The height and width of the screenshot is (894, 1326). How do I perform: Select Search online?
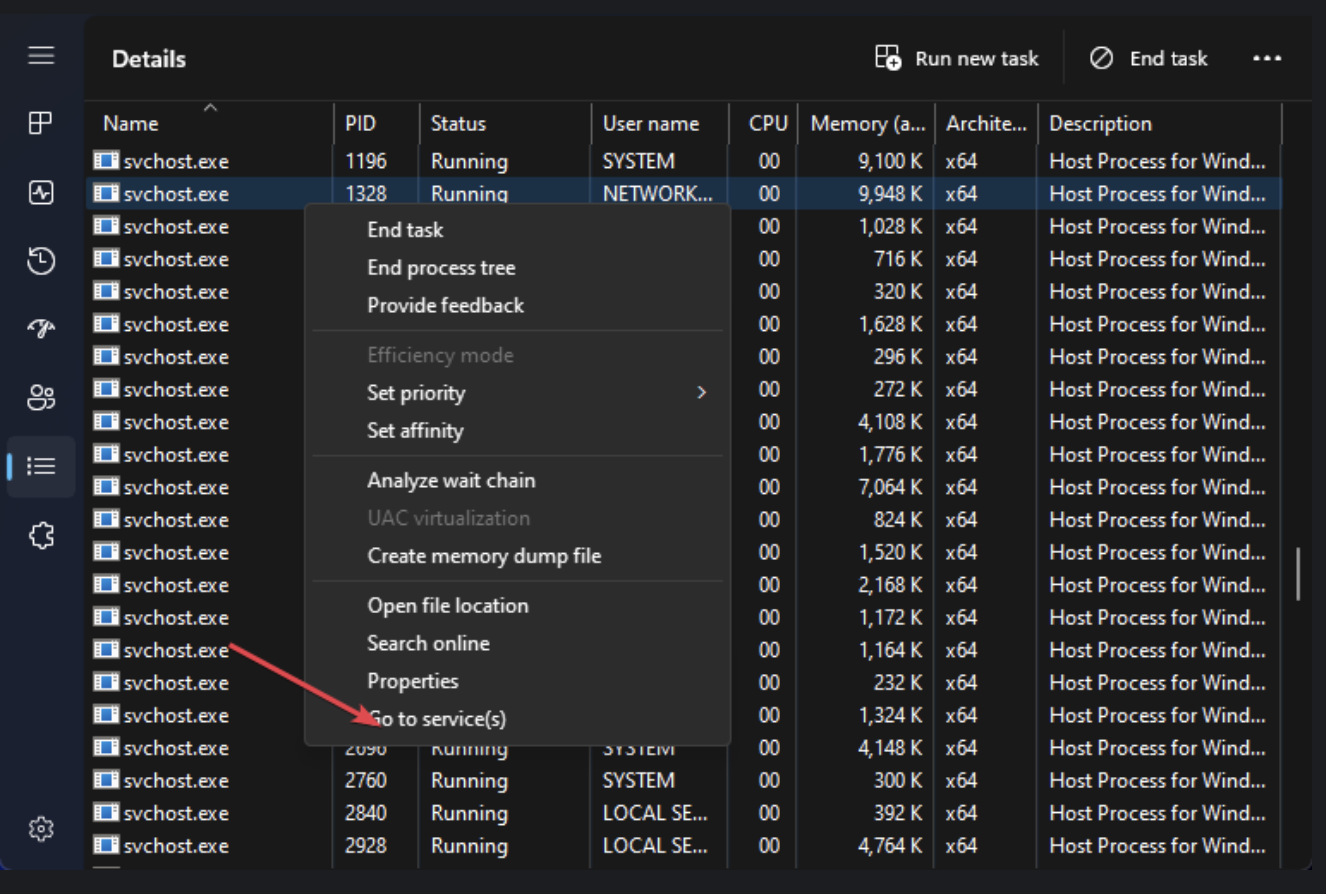tap(428, 643)
